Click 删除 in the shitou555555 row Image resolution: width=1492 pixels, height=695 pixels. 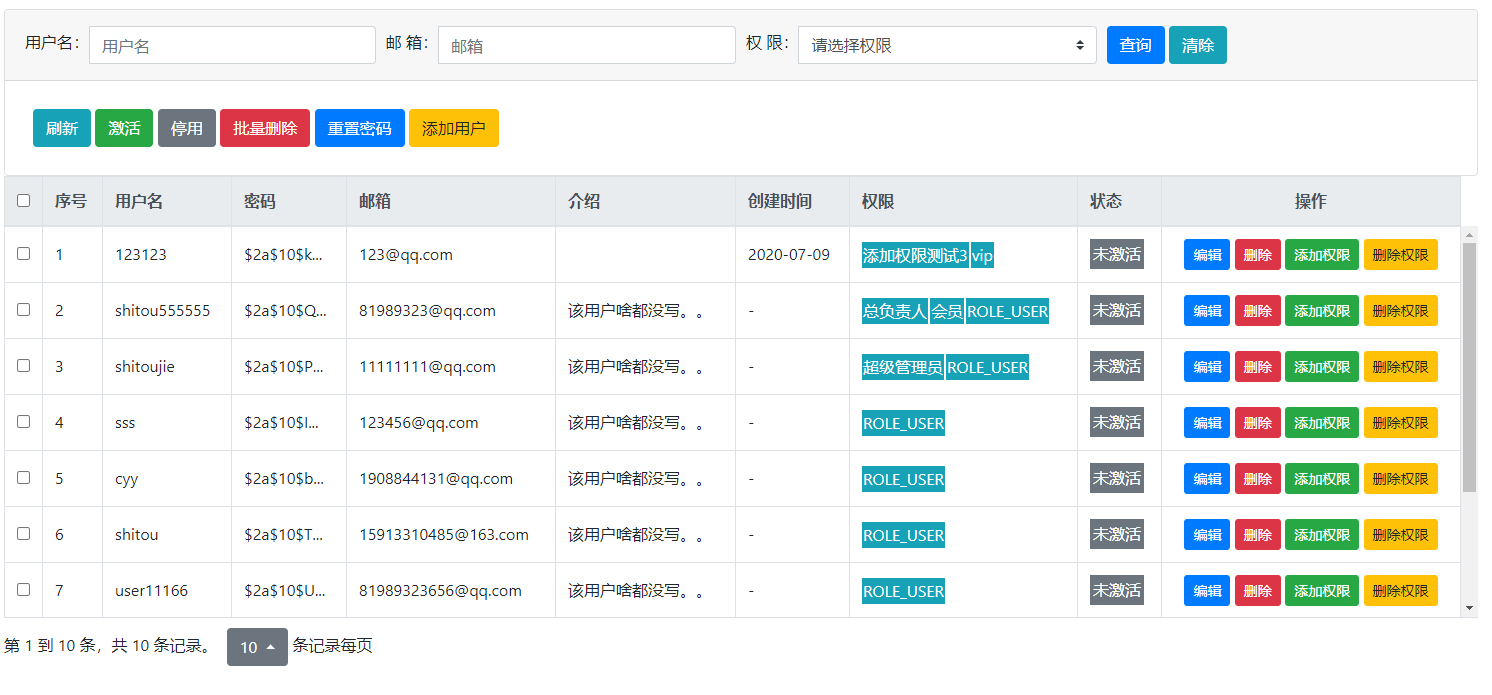(x=1258, y=311)
